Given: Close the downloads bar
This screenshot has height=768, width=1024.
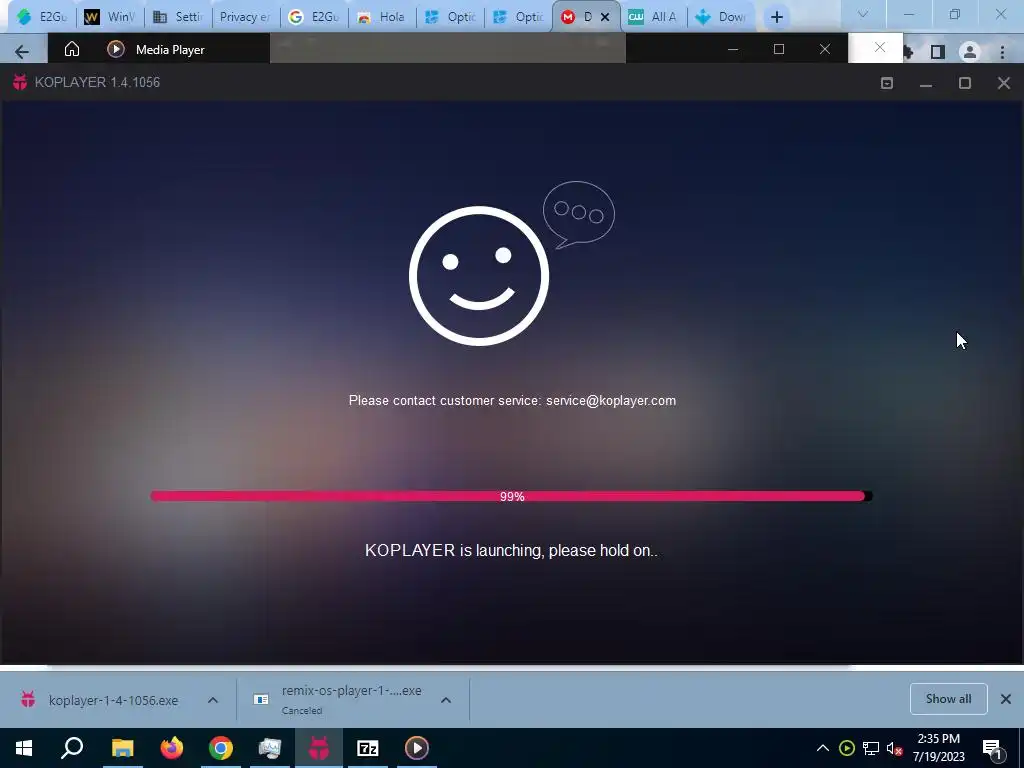Looking at the screenshot, I should pos(1006,699).
